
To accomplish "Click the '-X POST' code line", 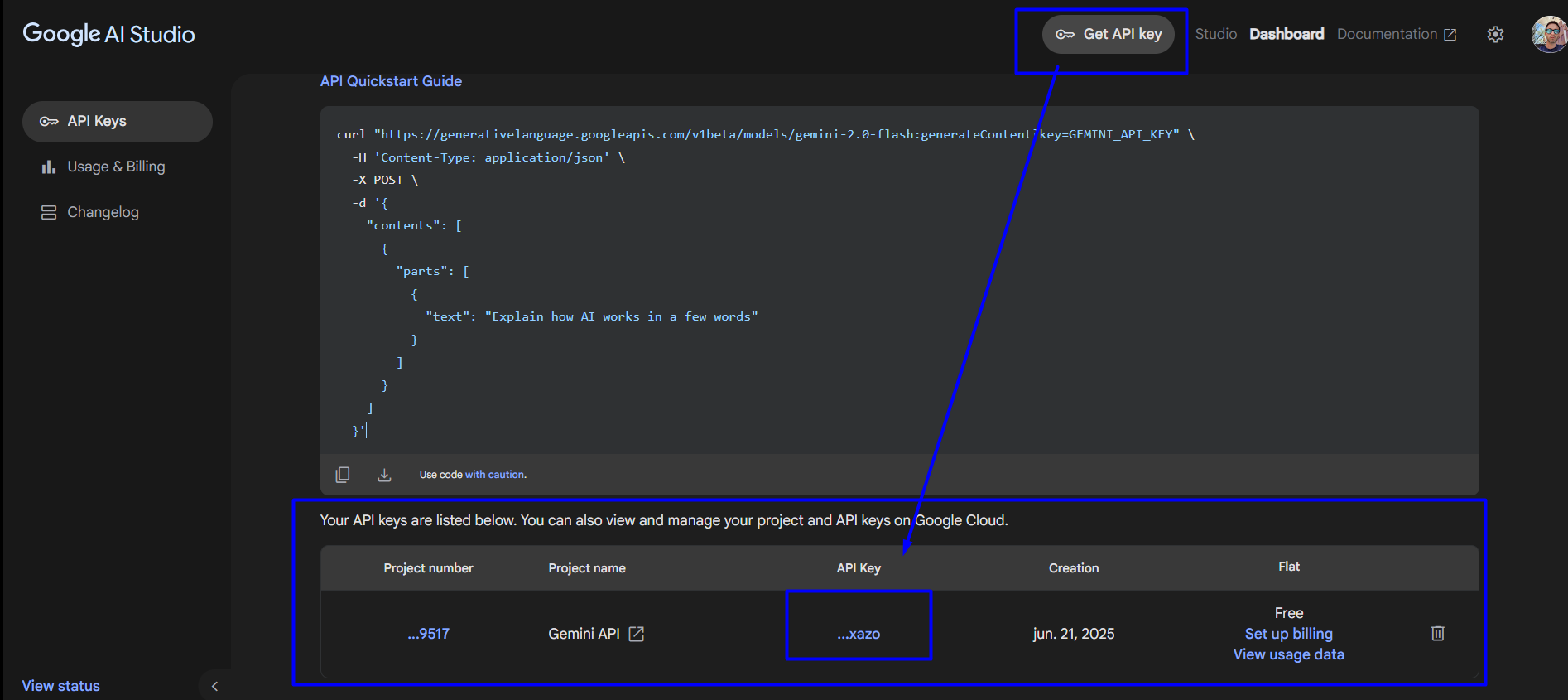I will coord(385,180).
